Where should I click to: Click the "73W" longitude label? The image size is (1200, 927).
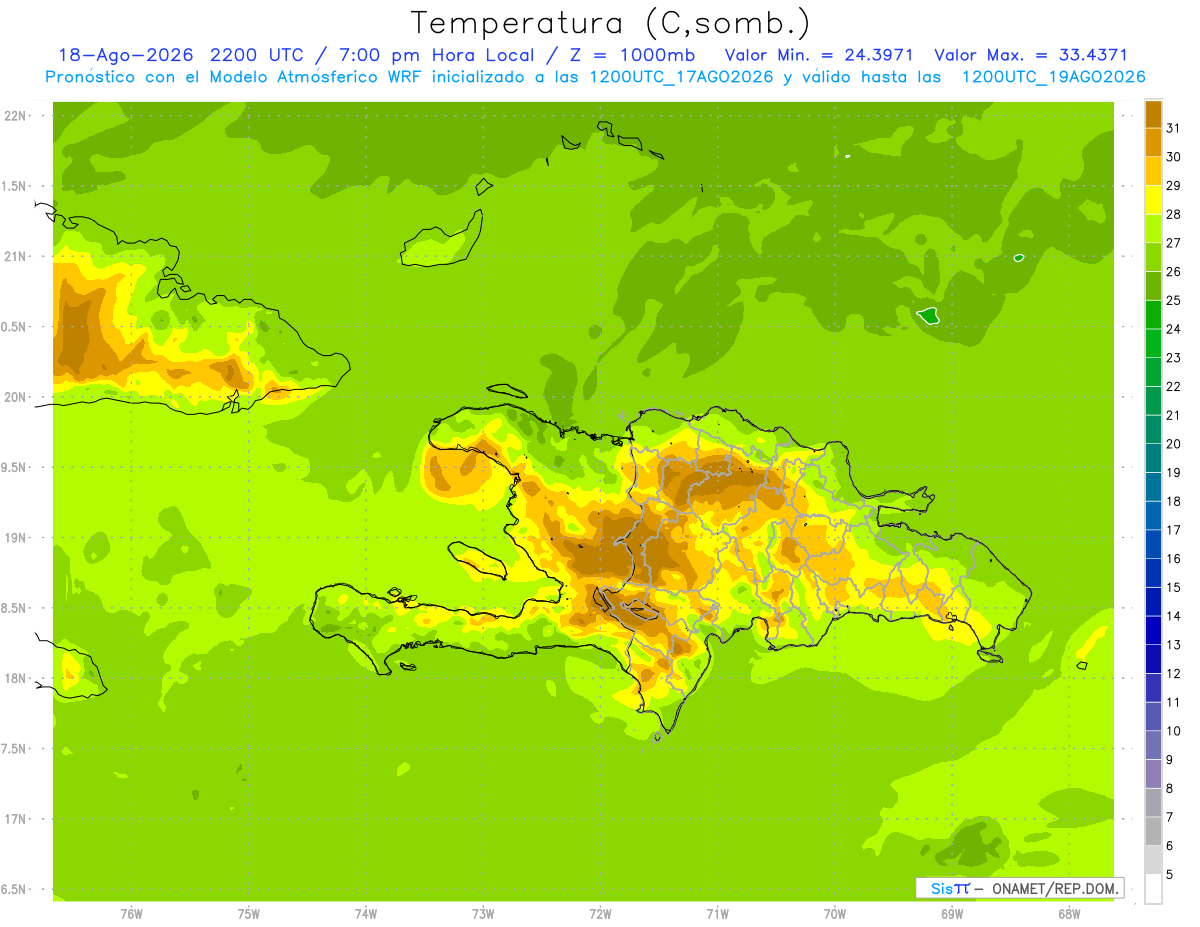tap(483, 914)
